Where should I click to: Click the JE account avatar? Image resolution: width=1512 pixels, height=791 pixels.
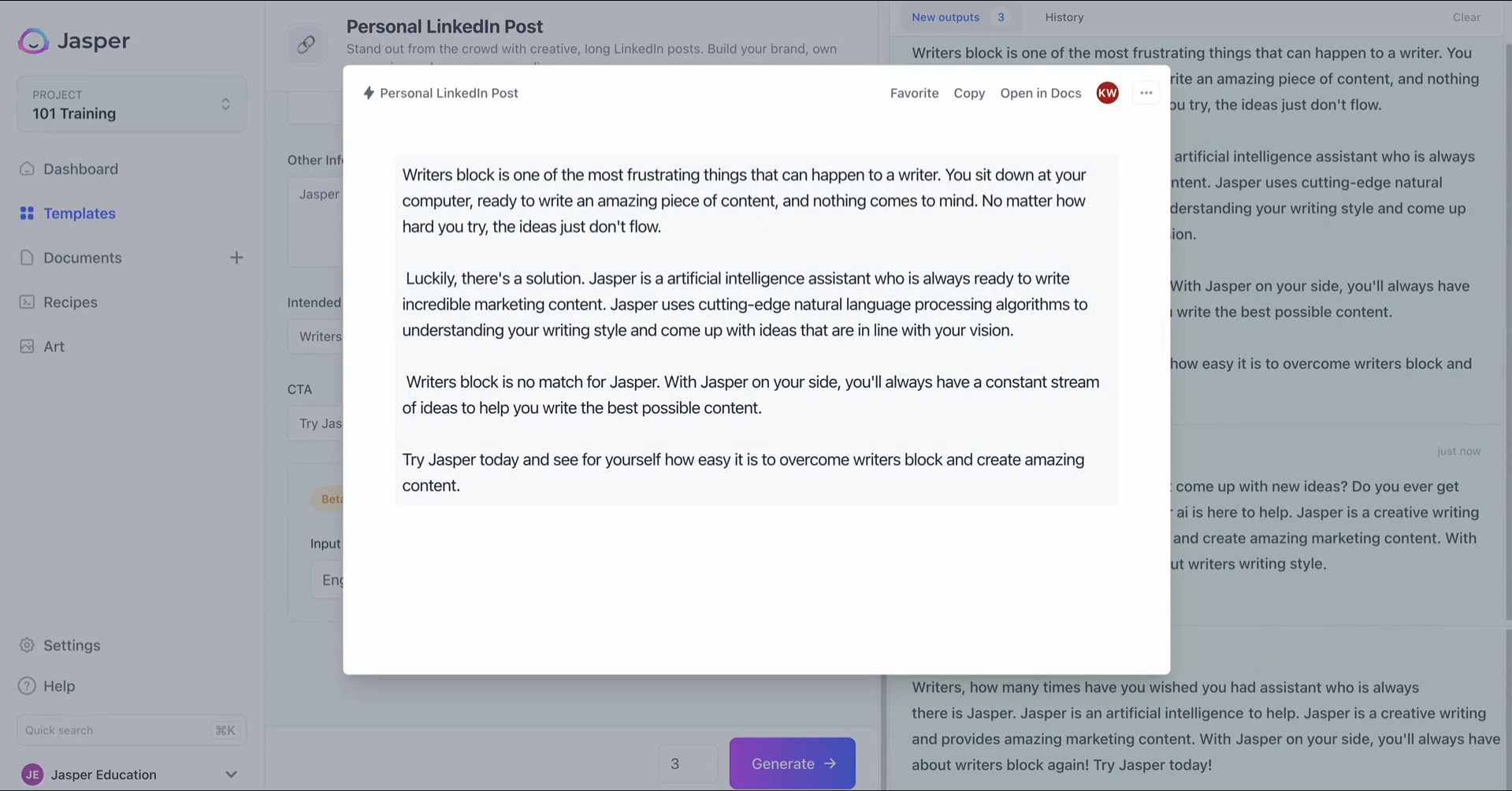pos(32,774)
